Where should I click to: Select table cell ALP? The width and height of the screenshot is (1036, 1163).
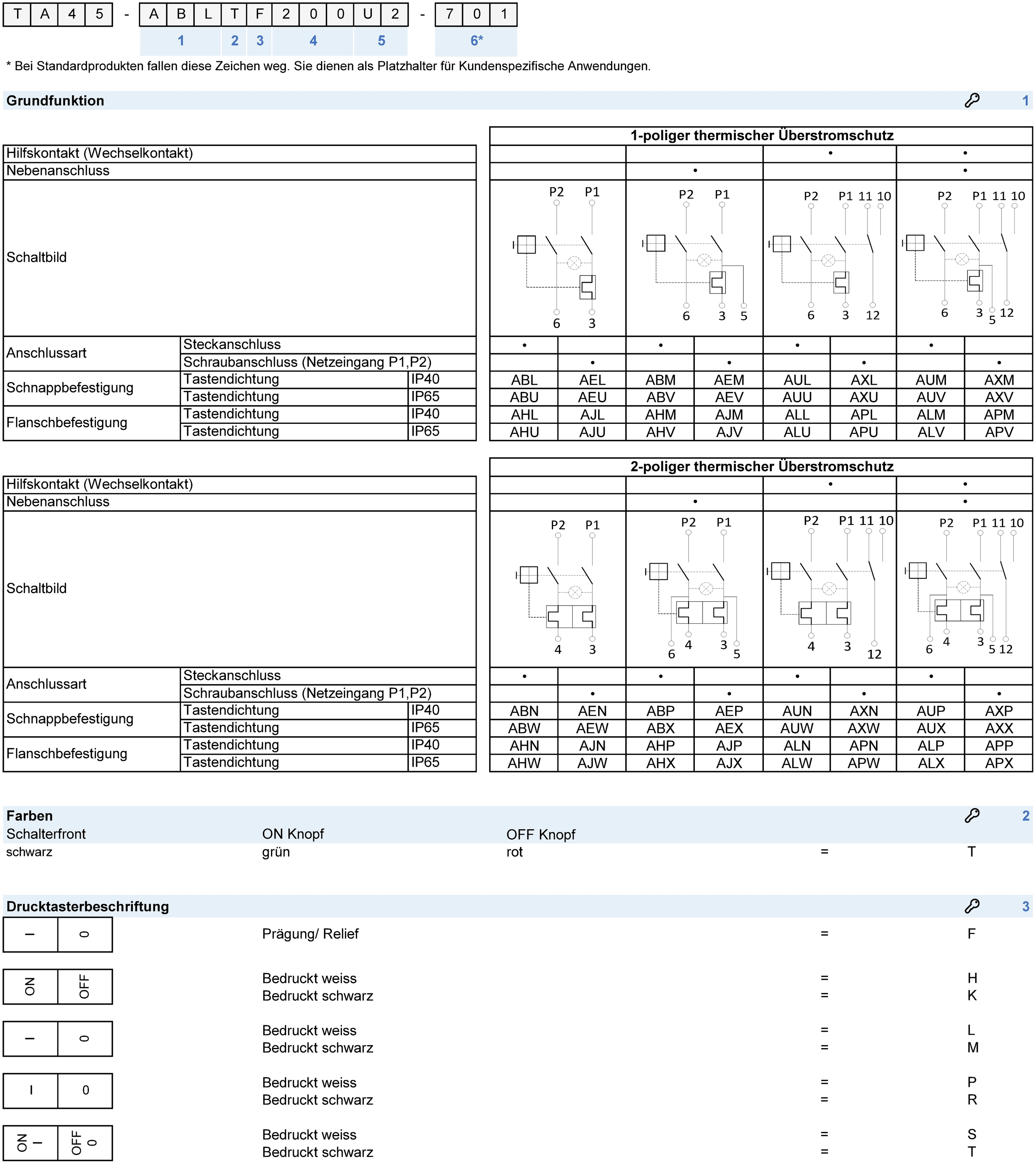click(931, 746)
